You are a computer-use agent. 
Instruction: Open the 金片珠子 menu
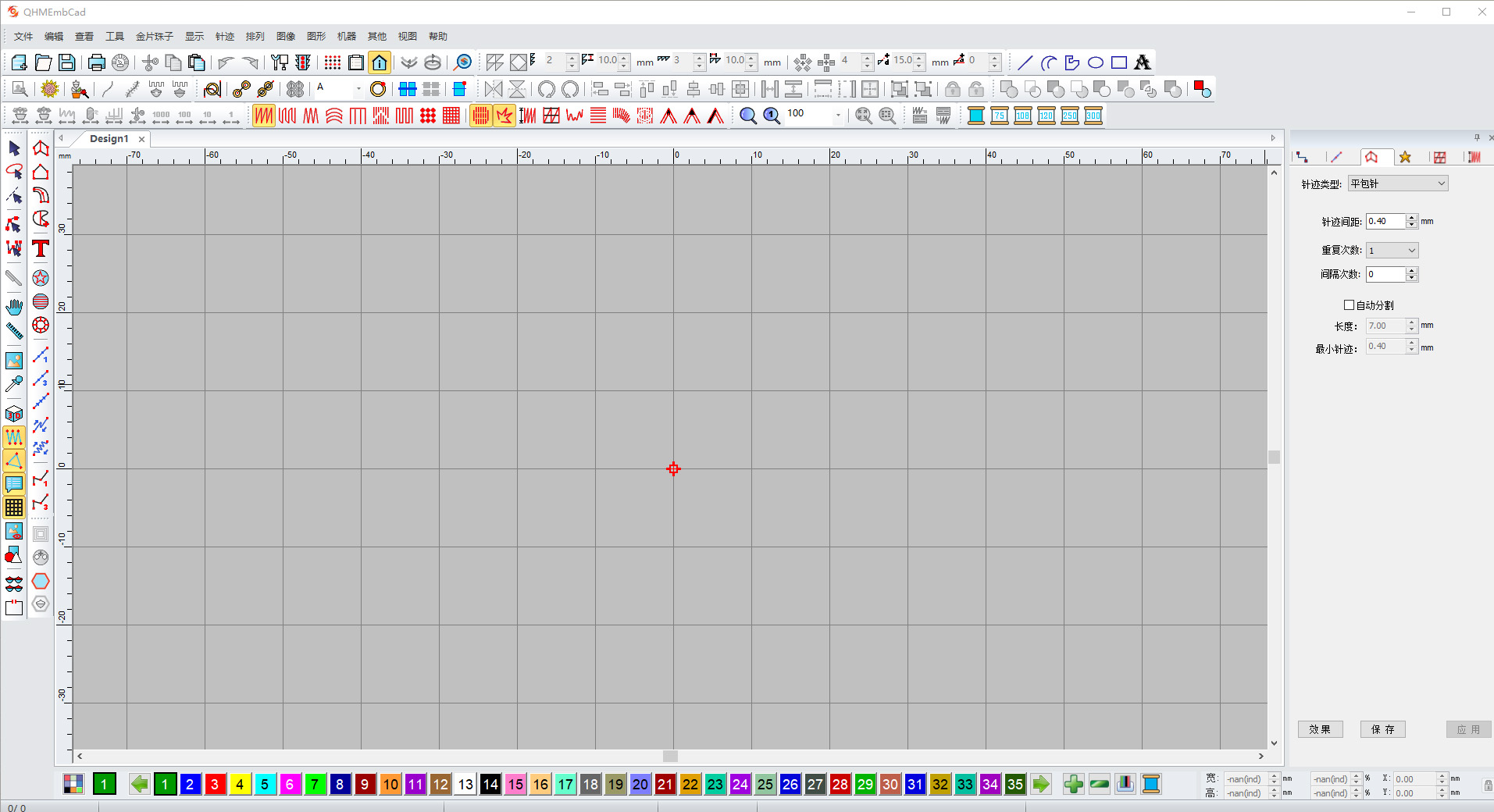[155, 37]
